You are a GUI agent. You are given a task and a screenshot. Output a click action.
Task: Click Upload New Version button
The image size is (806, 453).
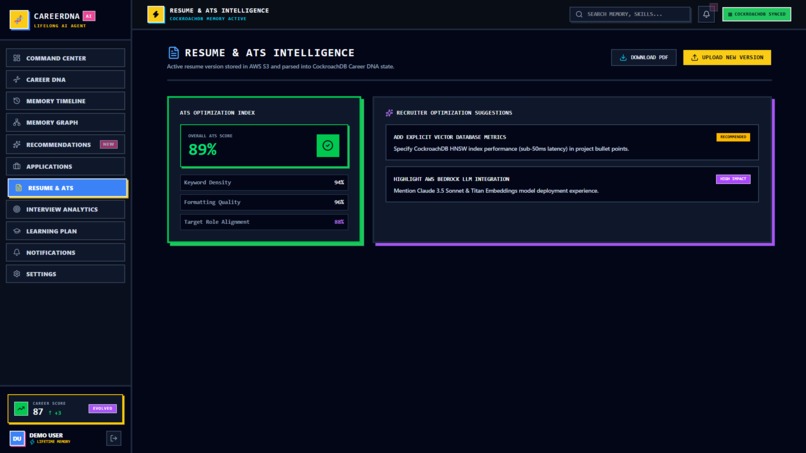(x=727, y=58)
